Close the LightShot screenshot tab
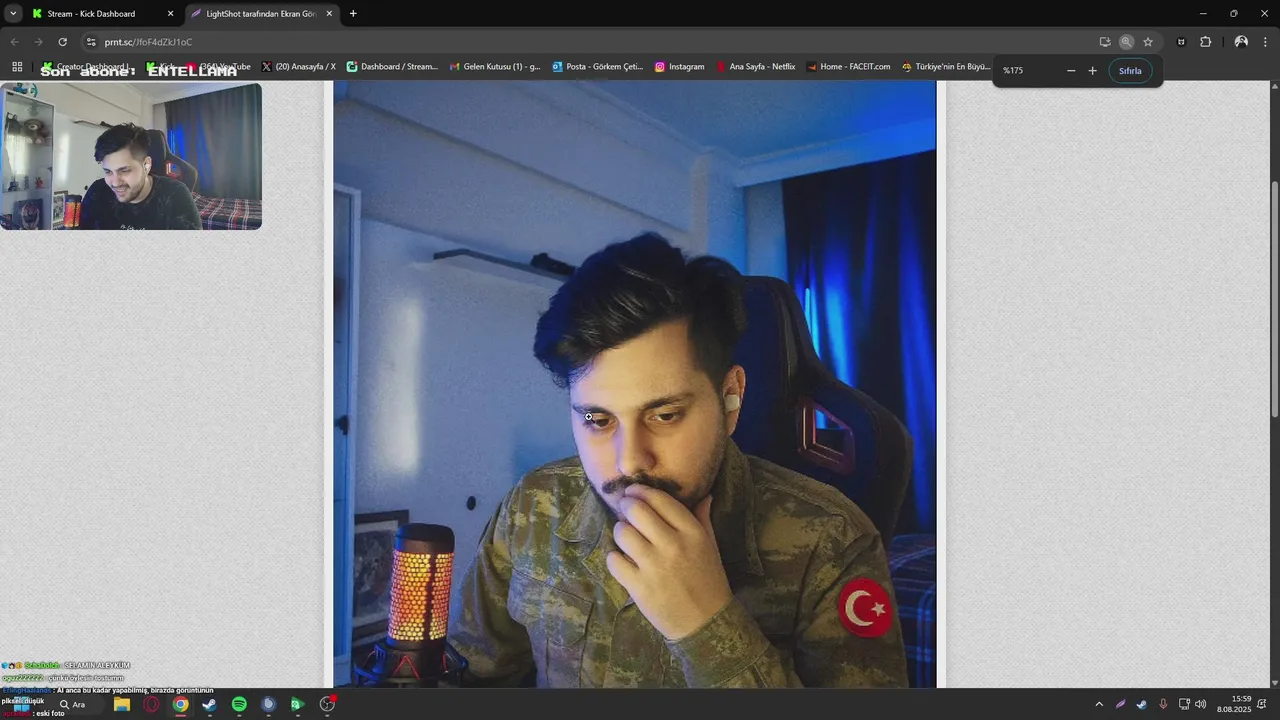 click(x=329, y=14)
